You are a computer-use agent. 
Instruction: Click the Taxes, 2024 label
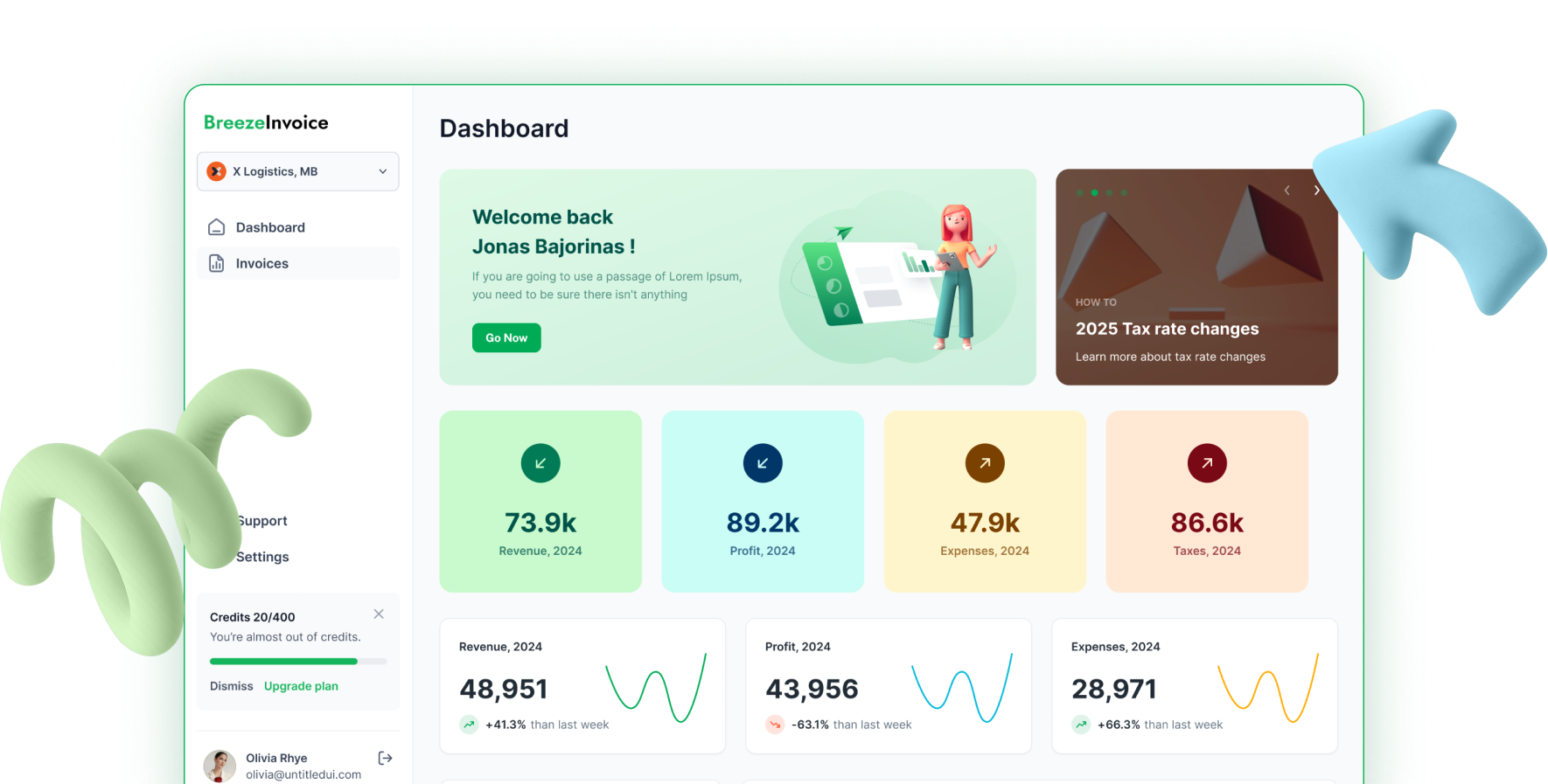1207,551
